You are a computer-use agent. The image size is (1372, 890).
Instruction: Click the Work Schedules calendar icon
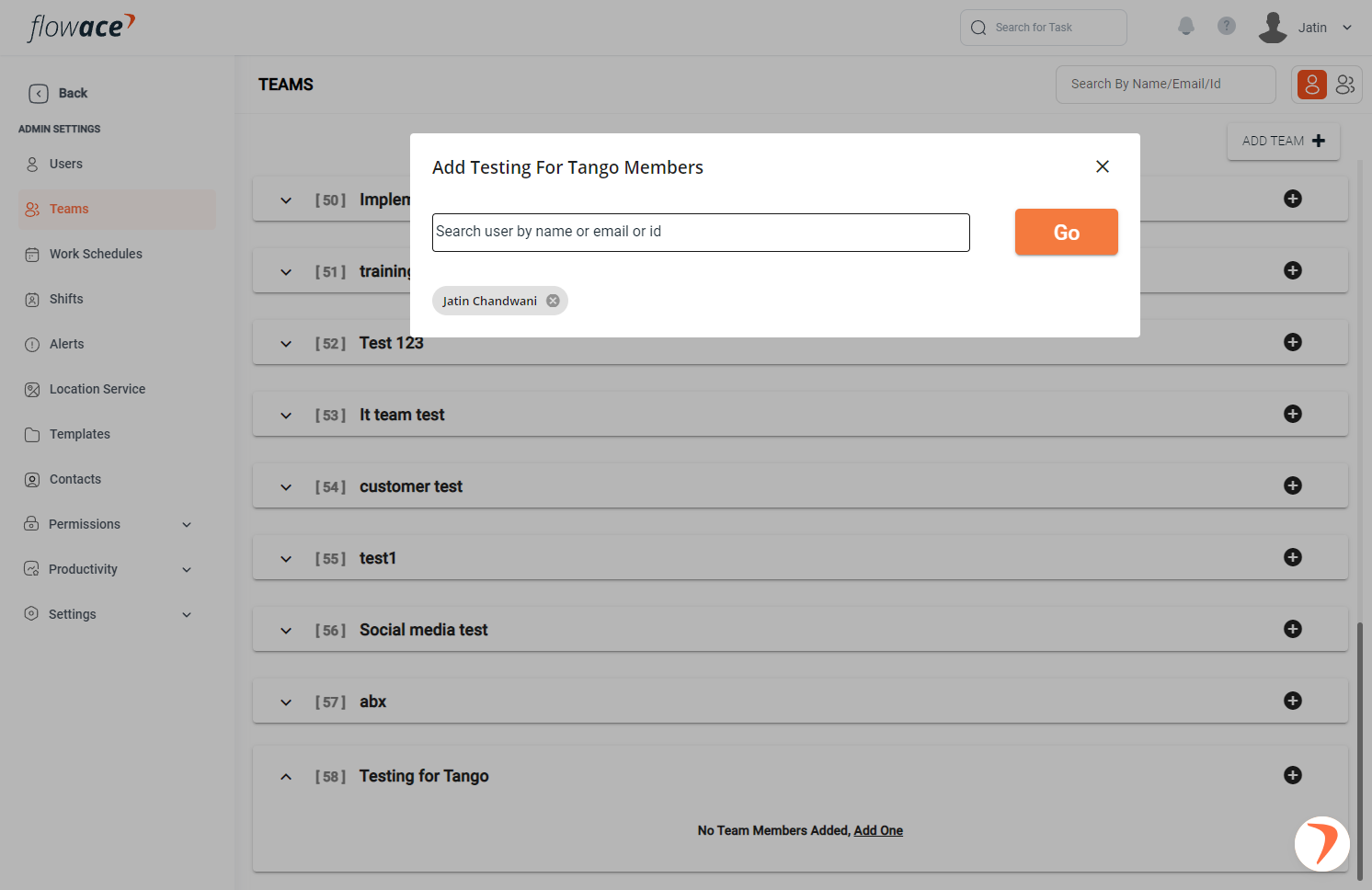32,255
